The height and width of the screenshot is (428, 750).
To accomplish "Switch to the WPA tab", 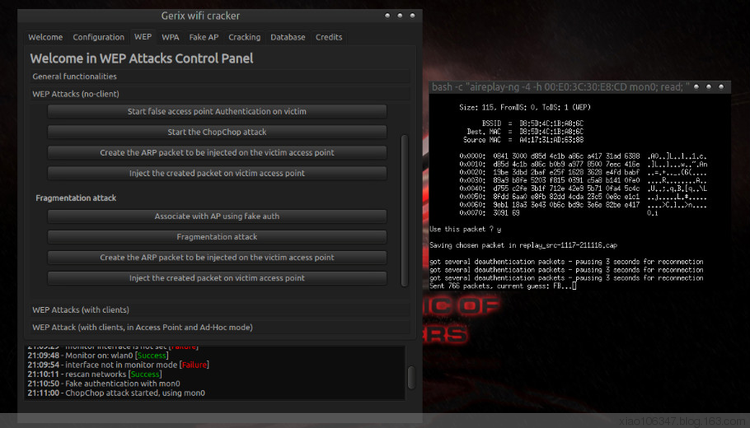I will click(x=170, y=37).
